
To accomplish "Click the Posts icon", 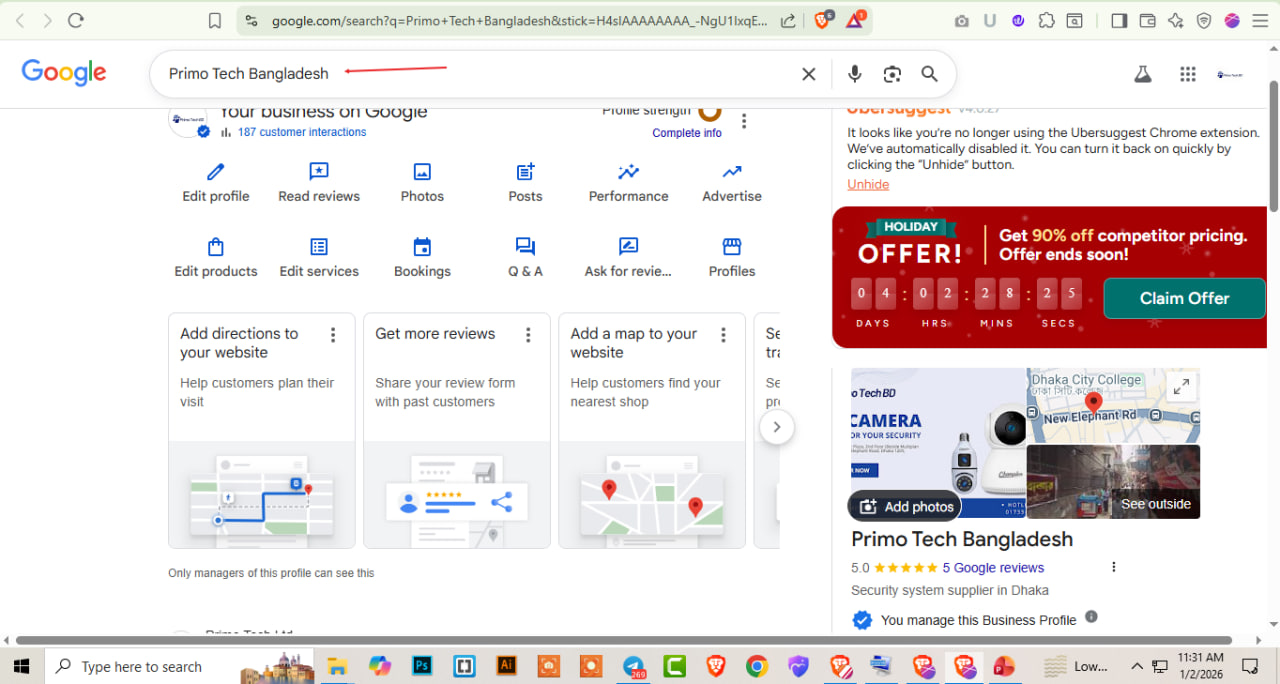I will (x=525, y=172).
